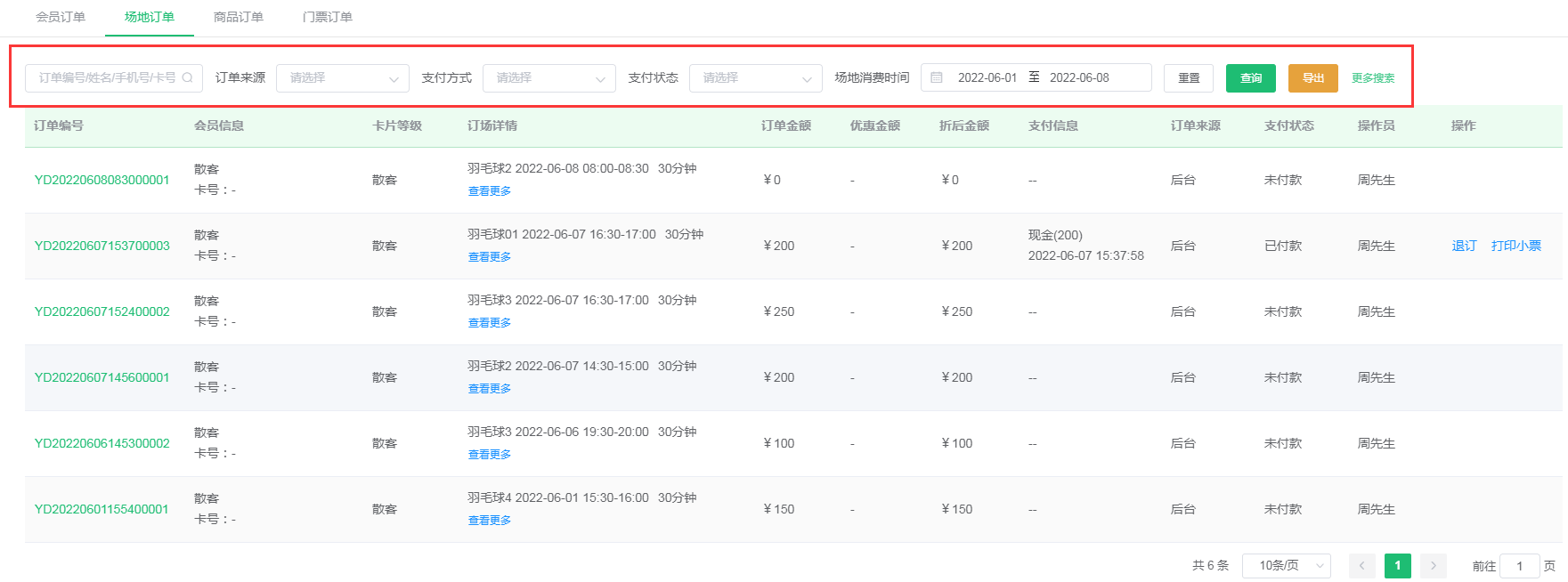Click 打印小票 to print receipt
This screenshot has width=1568, height=582.
[1515, 246]
